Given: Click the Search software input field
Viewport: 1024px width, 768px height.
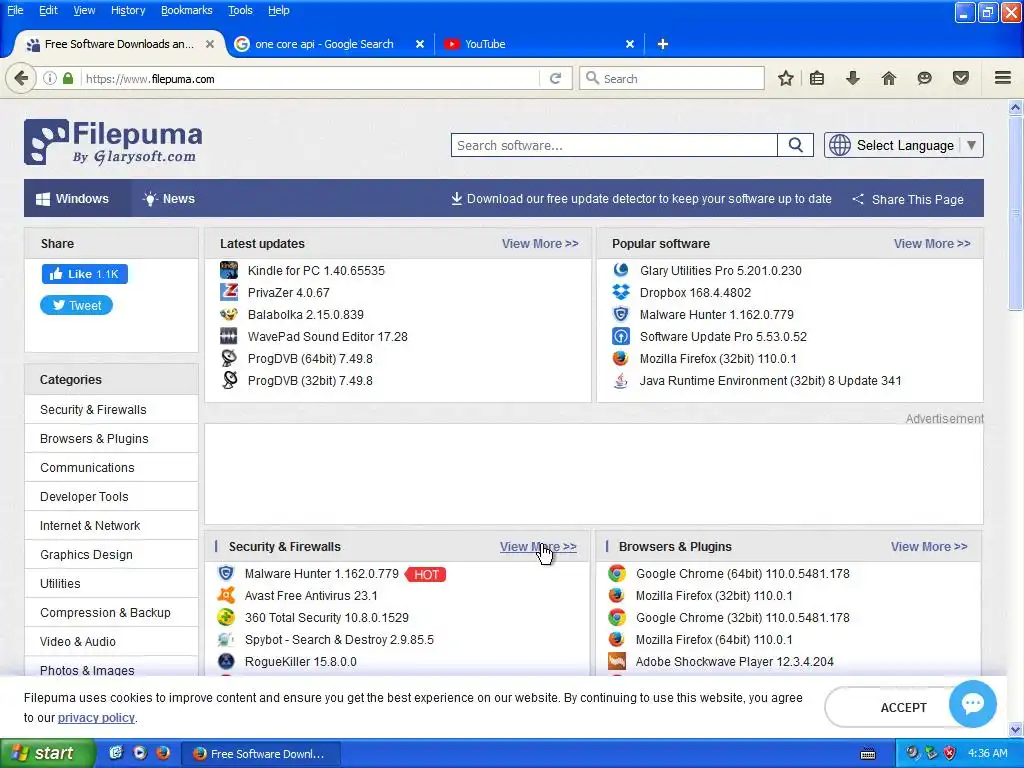Looking at the screenshot, I should coord(614,145).
